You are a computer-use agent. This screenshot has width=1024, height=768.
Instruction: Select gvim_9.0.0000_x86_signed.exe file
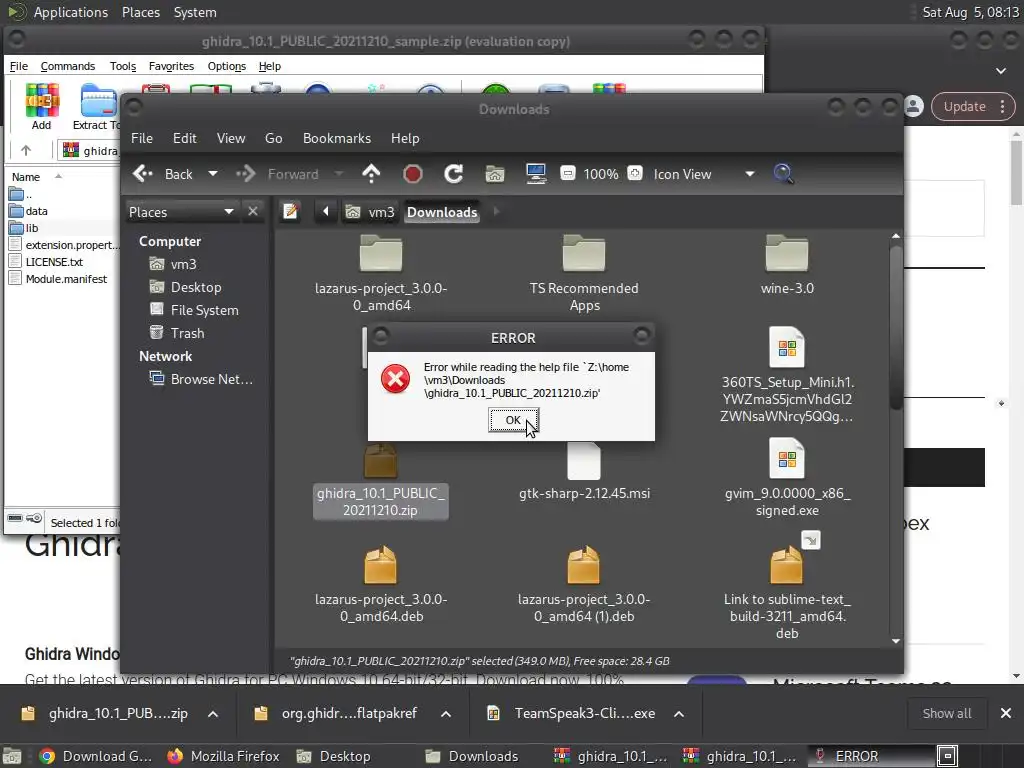[x=787, y=478]
